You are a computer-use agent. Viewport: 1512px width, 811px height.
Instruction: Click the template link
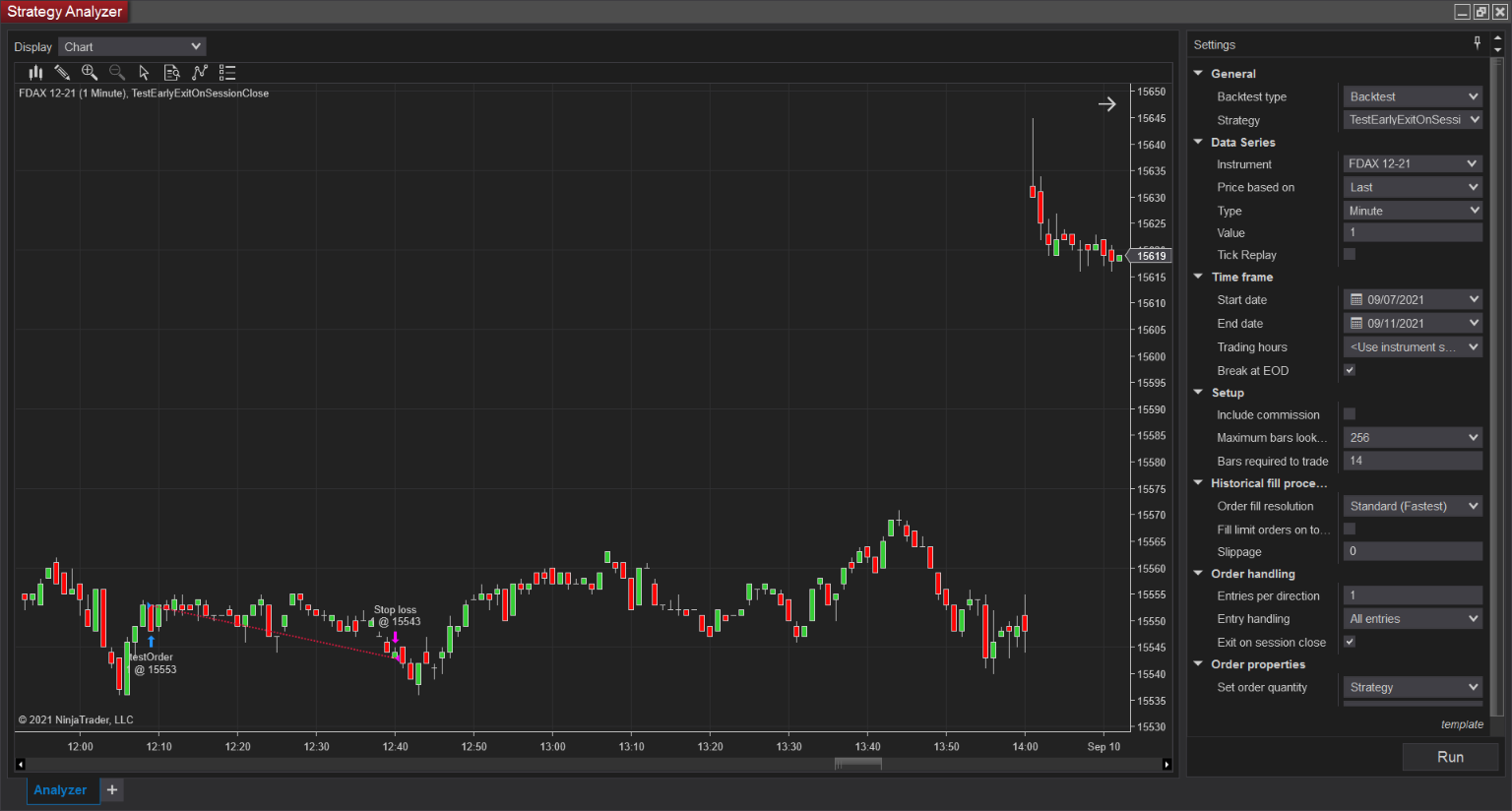pyautogui.click(x=1462, y=724)
